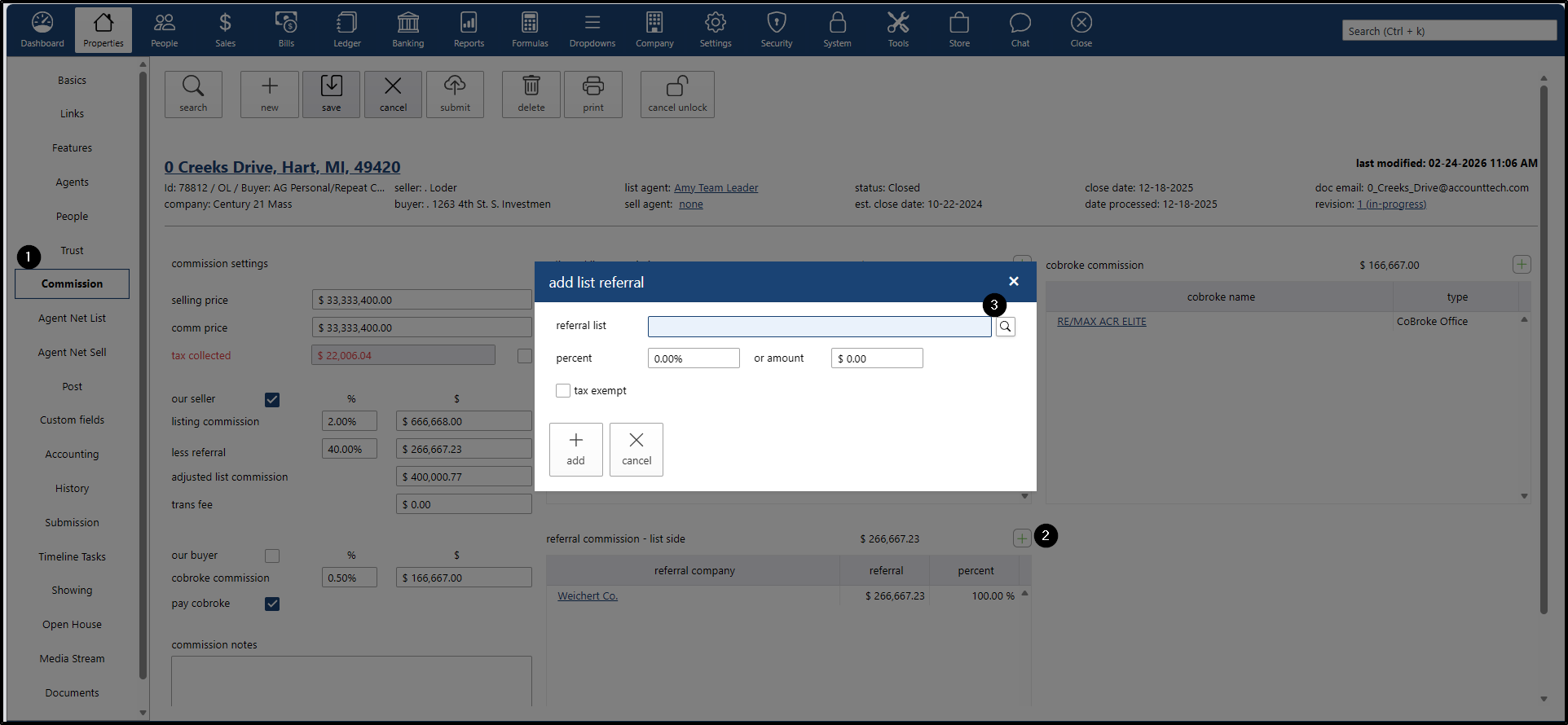Screen dimensions: 1568x725
Task: Click the save toolbar button
Action: pyautogui.click(x=331, y=94)
